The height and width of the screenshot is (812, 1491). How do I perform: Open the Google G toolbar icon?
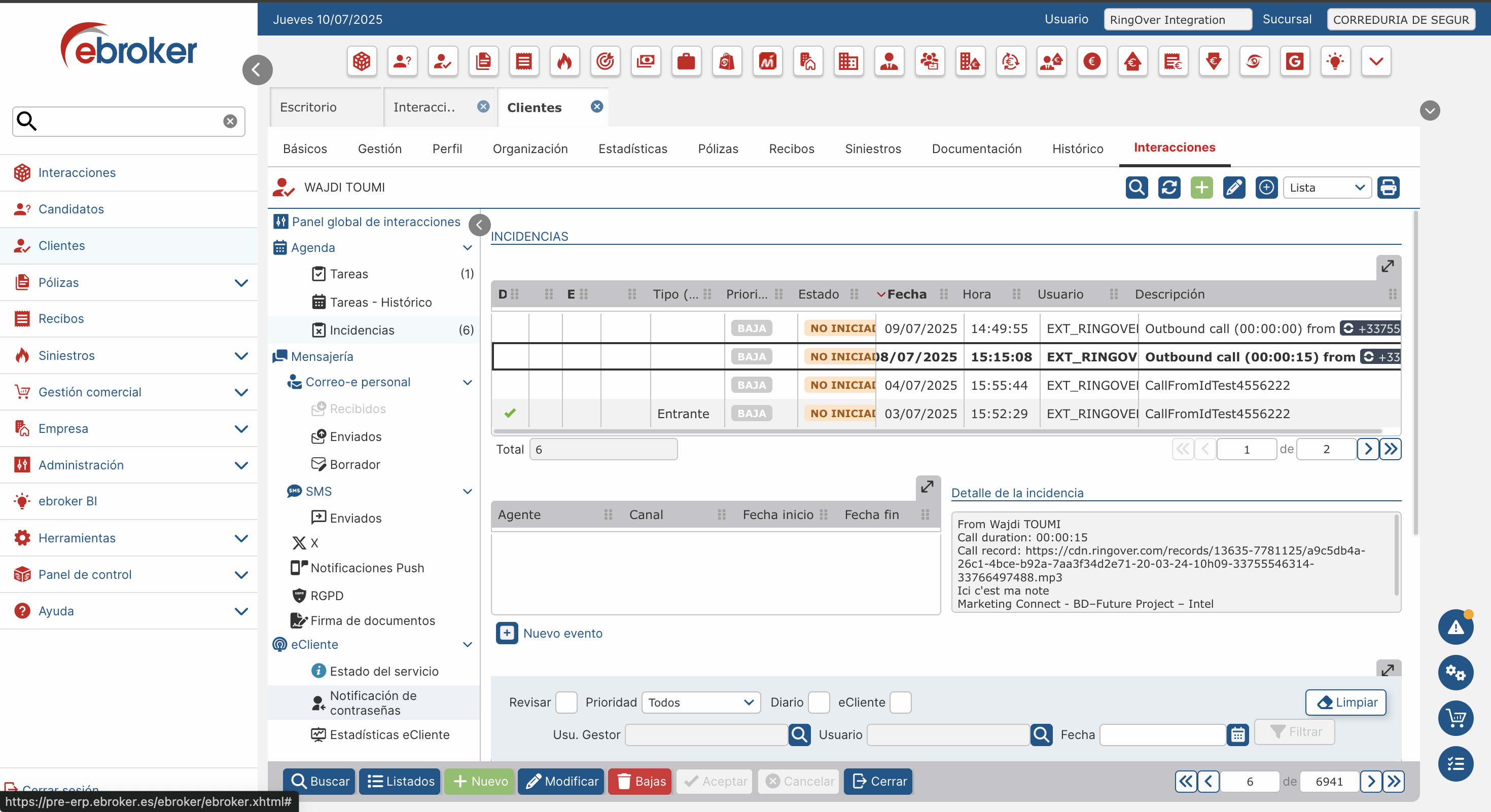point(1295,61)
